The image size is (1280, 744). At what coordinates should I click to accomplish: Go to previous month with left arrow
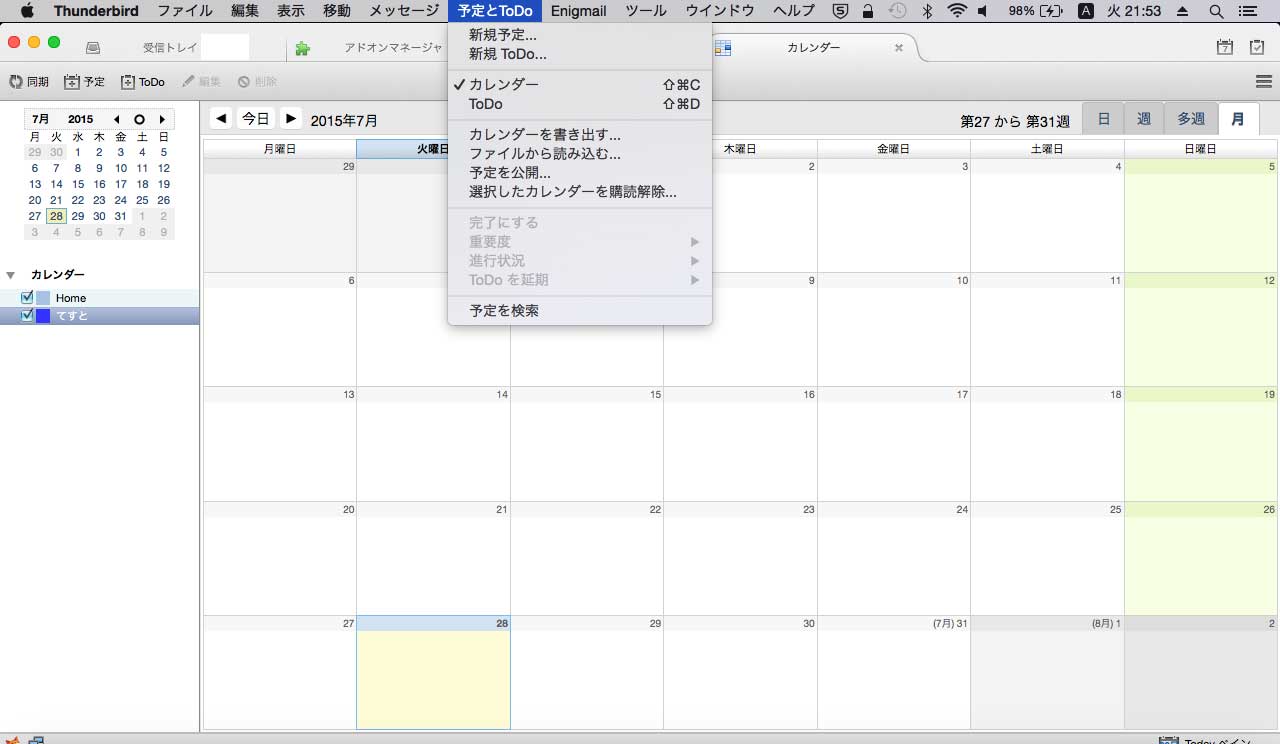point(221,118)
